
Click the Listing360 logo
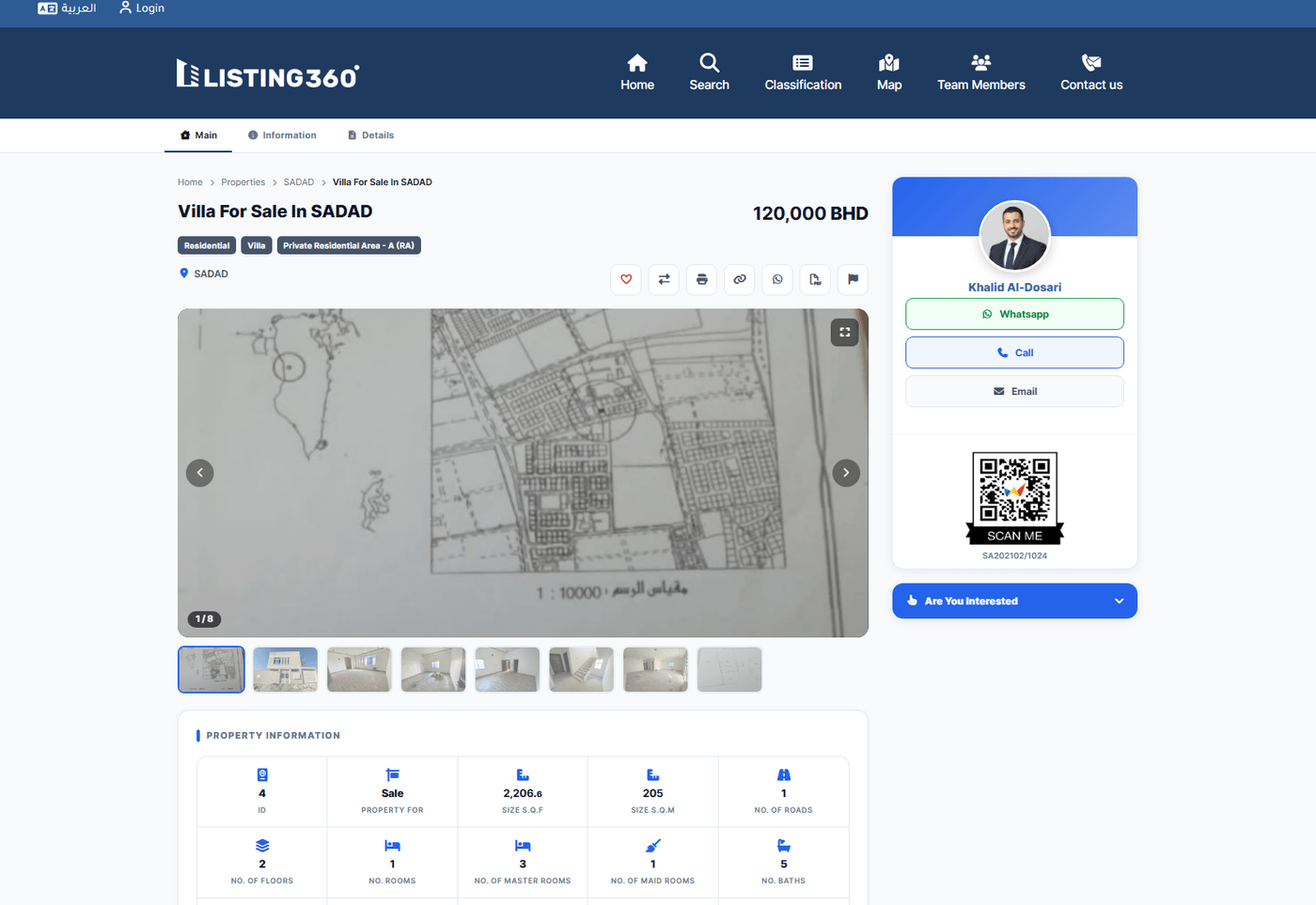[x=268, y=73]
